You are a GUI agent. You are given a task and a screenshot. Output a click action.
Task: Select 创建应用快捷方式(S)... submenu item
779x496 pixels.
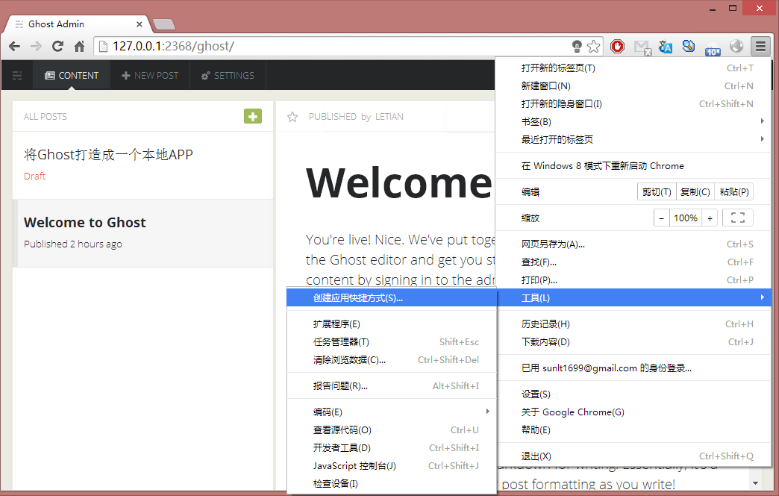pos(391,298)
